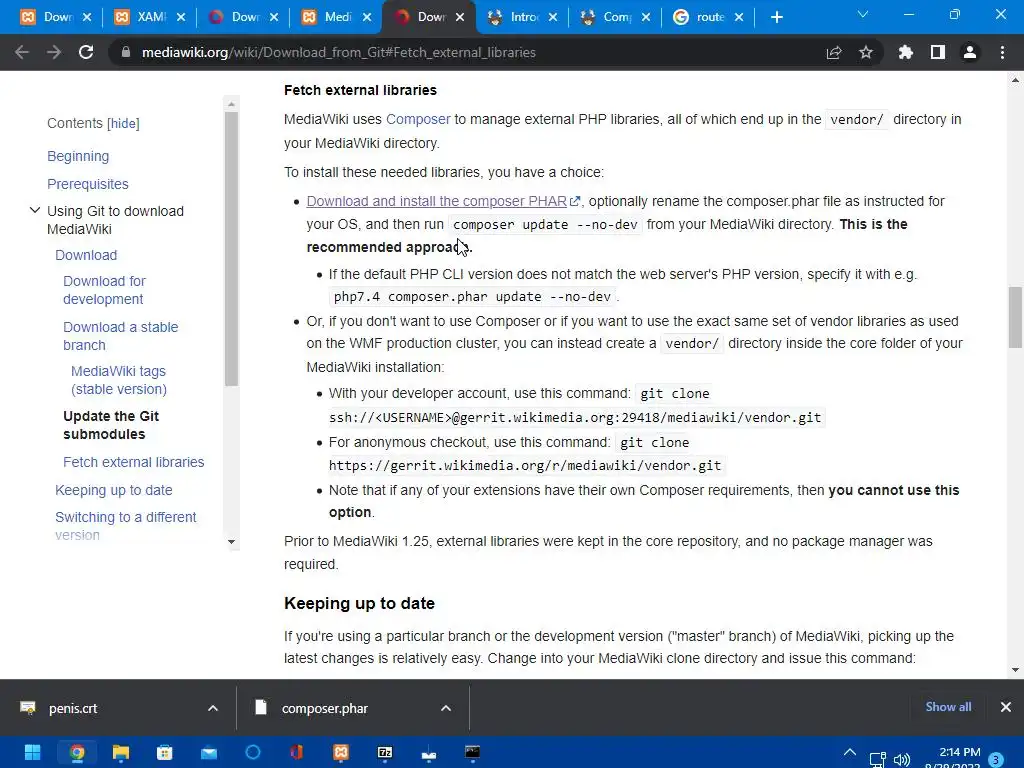This screenshot has height=768, width=1024.
Task: Select the Keeping up to date heading
Action: click(x=359, y=603)
